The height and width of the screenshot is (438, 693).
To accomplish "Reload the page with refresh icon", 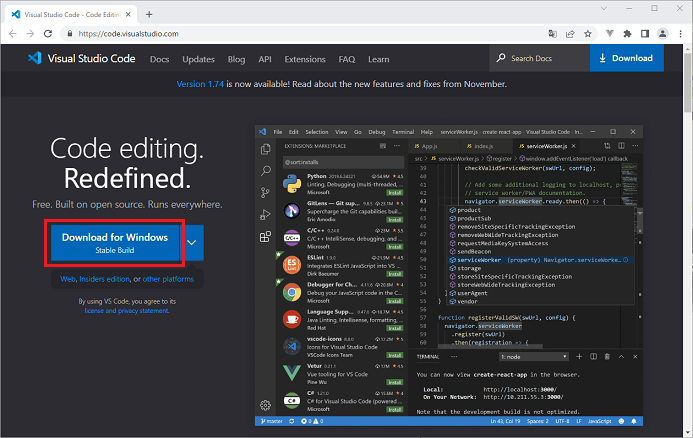I will tap(48, 34).
